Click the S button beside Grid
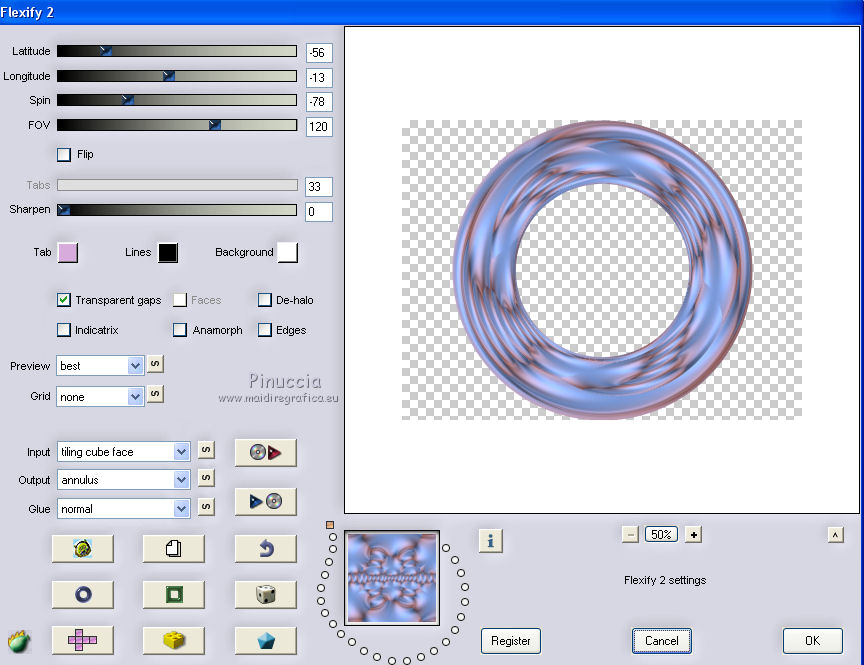 click(x=155, y=394)
